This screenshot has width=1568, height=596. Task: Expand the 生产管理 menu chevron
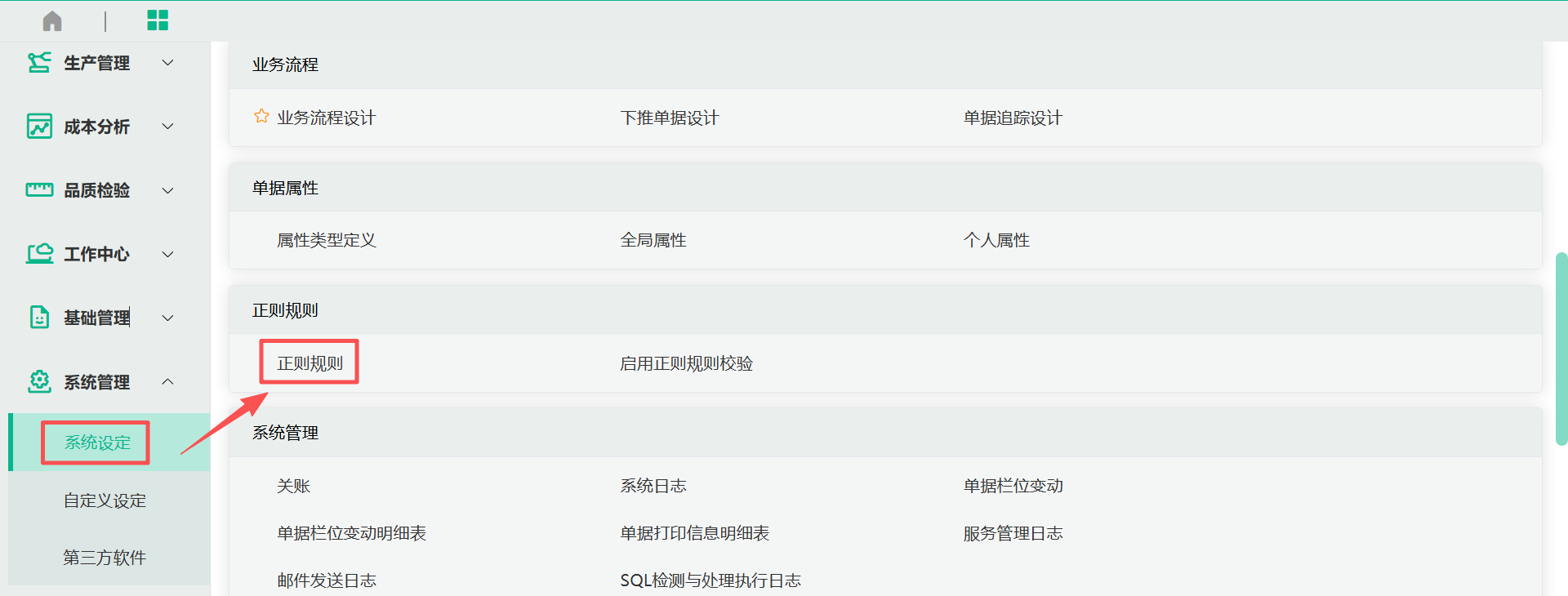pos(168,63)
